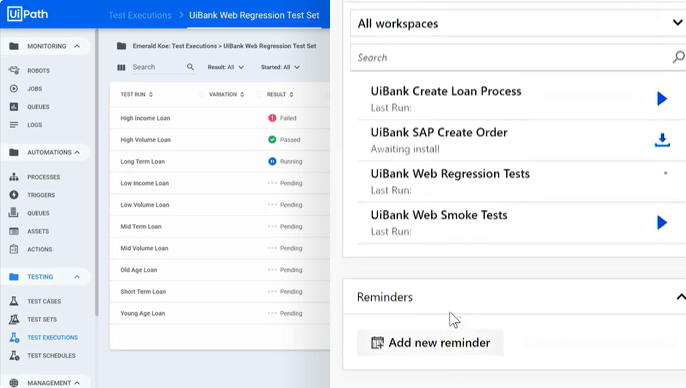686x388 pixels.
Task: Open the All workspaces dropdown
Action: click(518, 24)
